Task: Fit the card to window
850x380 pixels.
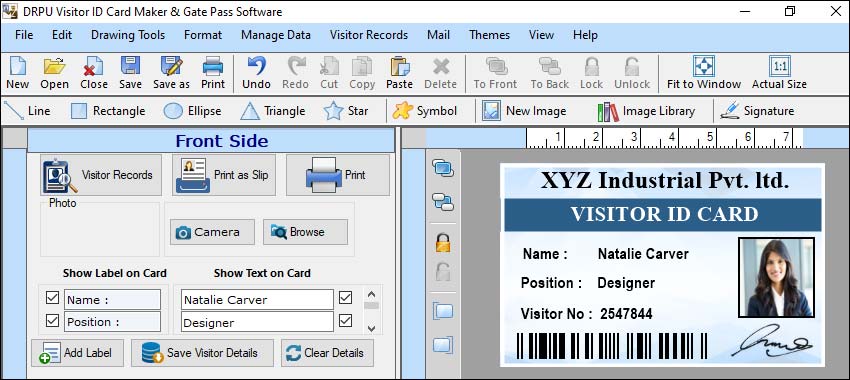Action: click(704, 73)
